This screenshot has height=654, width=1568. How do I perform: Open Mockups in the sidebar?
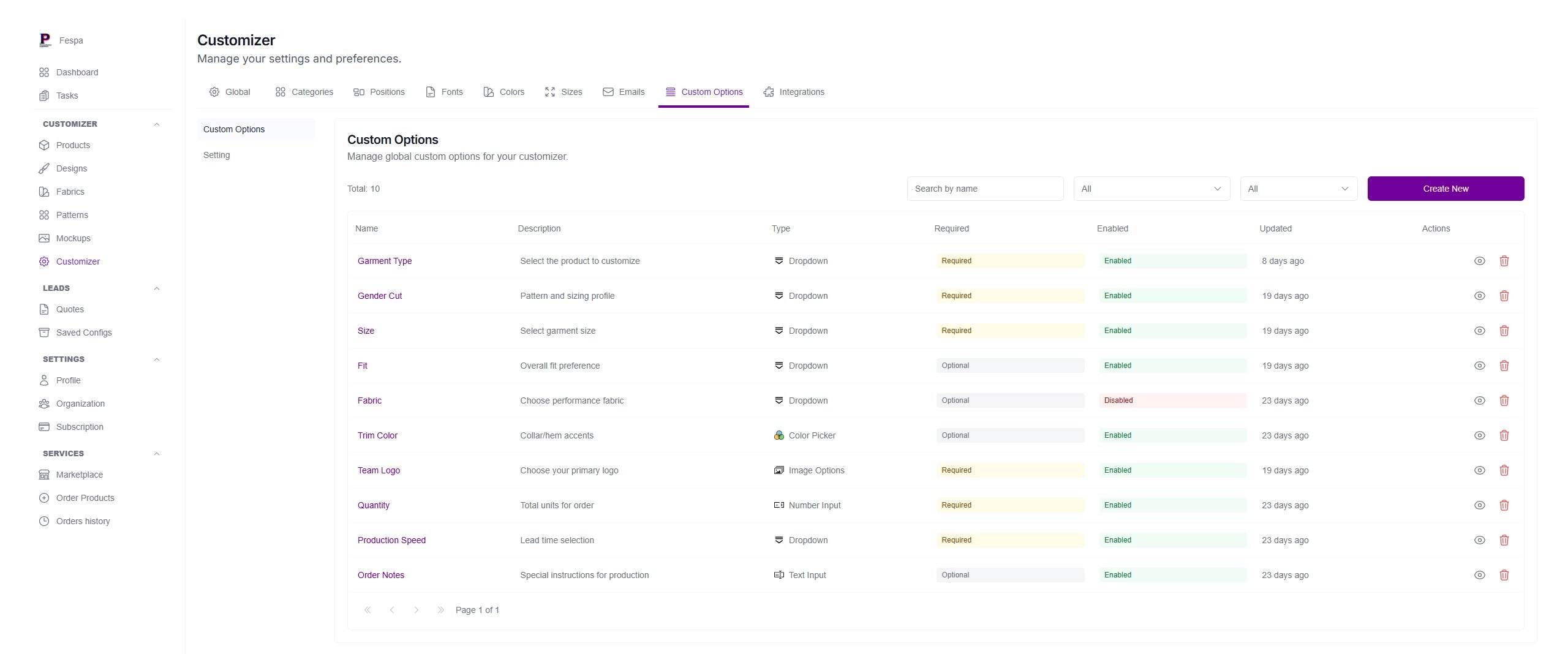(73, 238)
